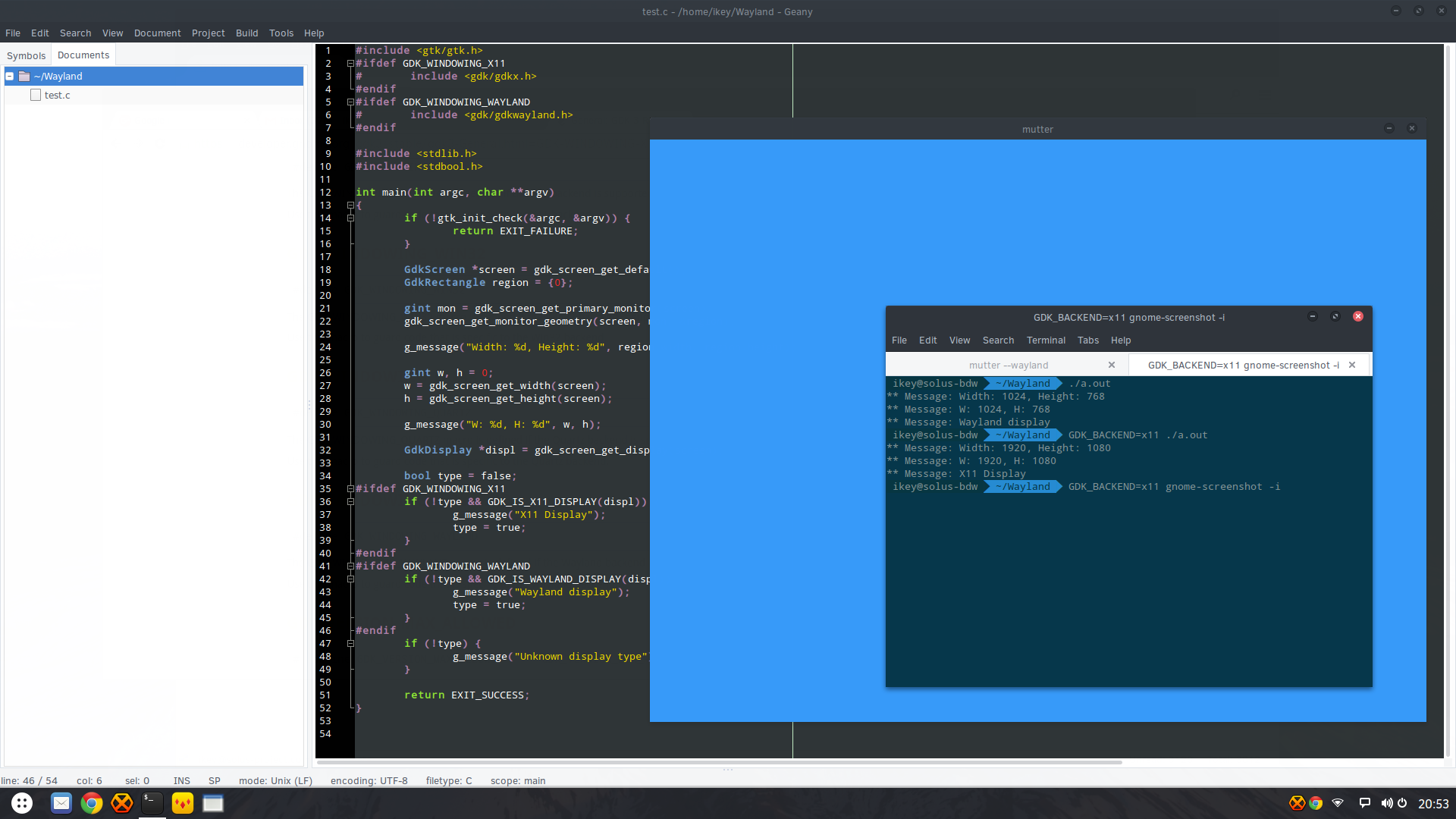Open Geany's File menu
Viewport: 1456px width, 819px height.
[13, 33]
